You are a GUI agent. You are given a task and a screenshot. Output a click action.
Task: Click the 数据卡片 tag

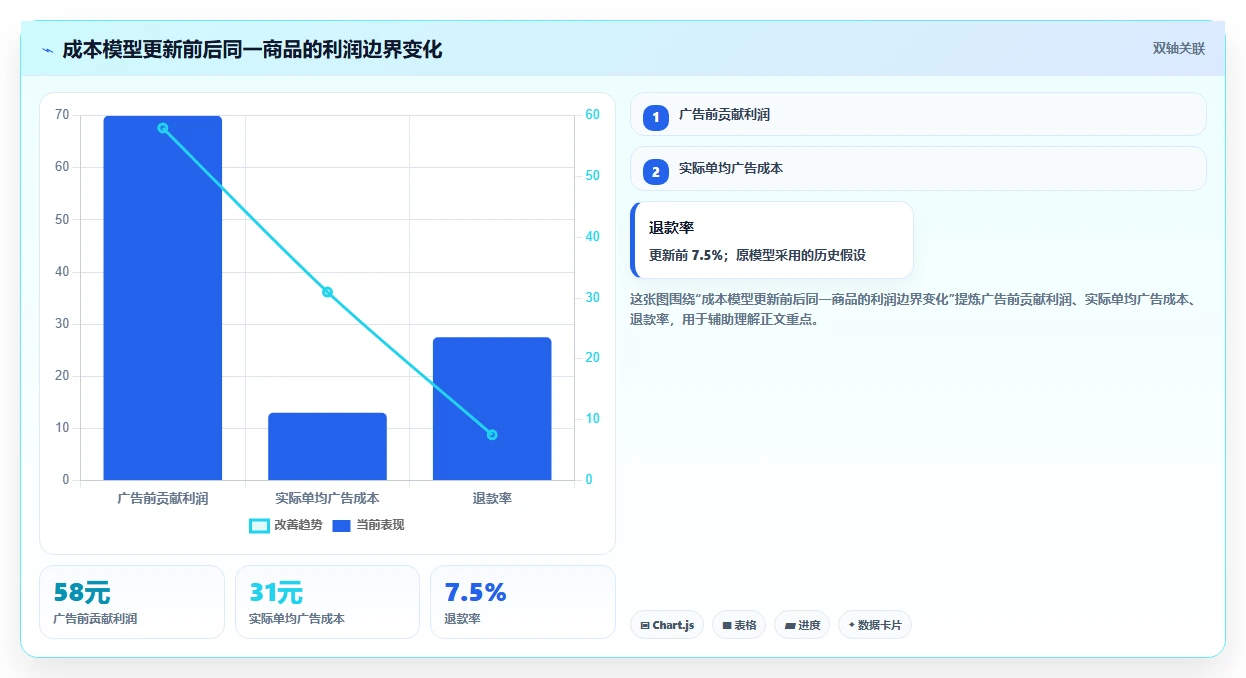pyautogui.click(x=875, y=625)
